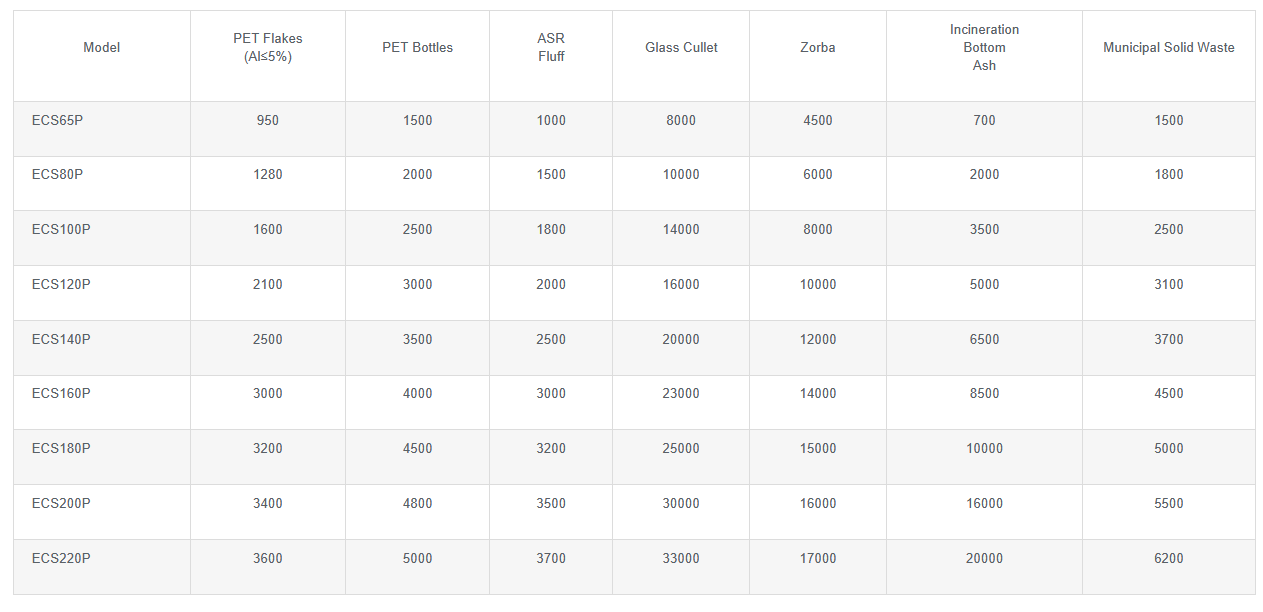Screen dimensions: 1263x612
Task: Click the Model column header
Action: 101,48
